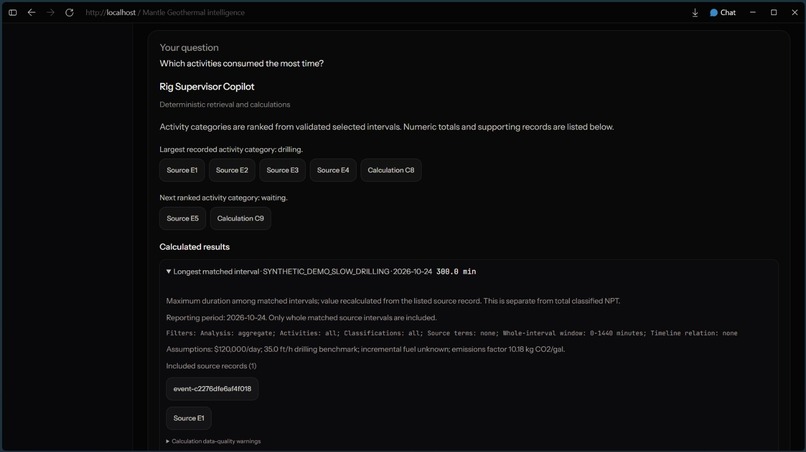Screen dimensions: 806x452
Task: Reload the page with refresh icon
Action: [69, 12]
